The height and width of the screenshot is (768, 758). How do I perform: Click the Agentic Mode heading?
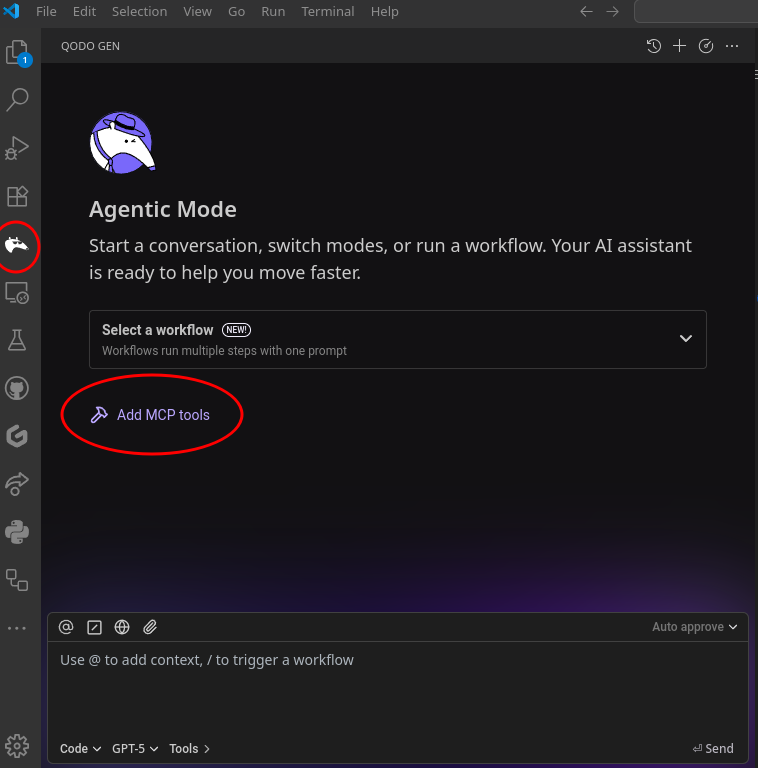(x=163, y=209)
